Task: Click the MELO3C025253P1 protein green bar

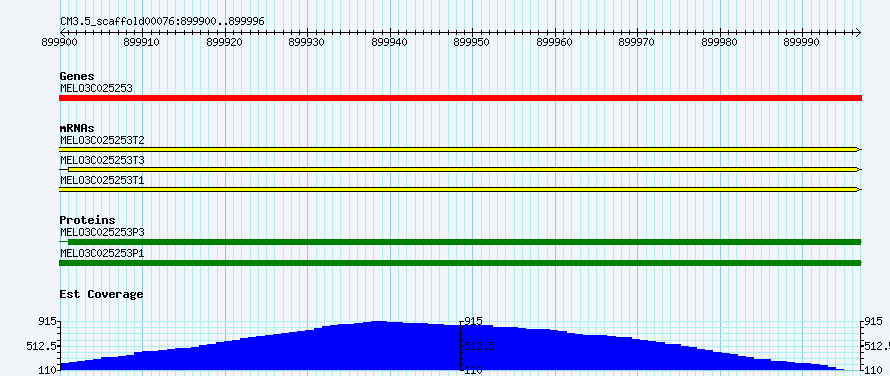Action: pyautogui.click(x=460, y=262)
